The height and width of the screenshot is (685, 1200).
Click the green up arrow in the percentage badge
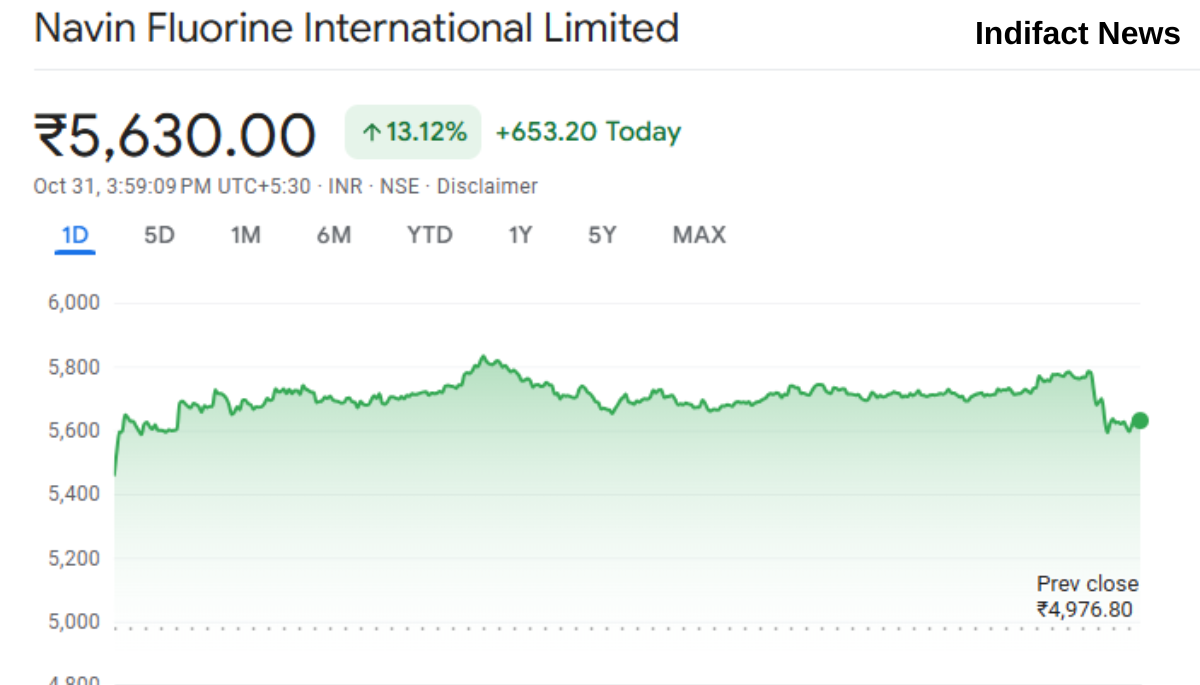pyautogui.click(x=371, y=132)
